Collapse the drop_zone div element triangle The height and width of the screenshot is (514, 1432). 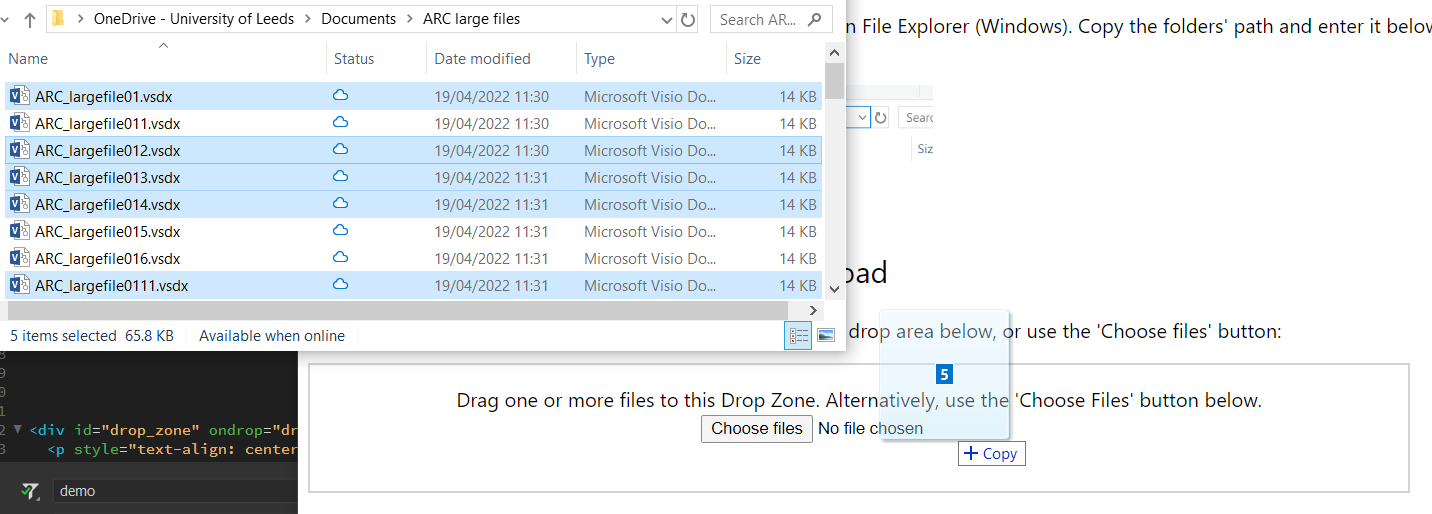coord(18,430)
